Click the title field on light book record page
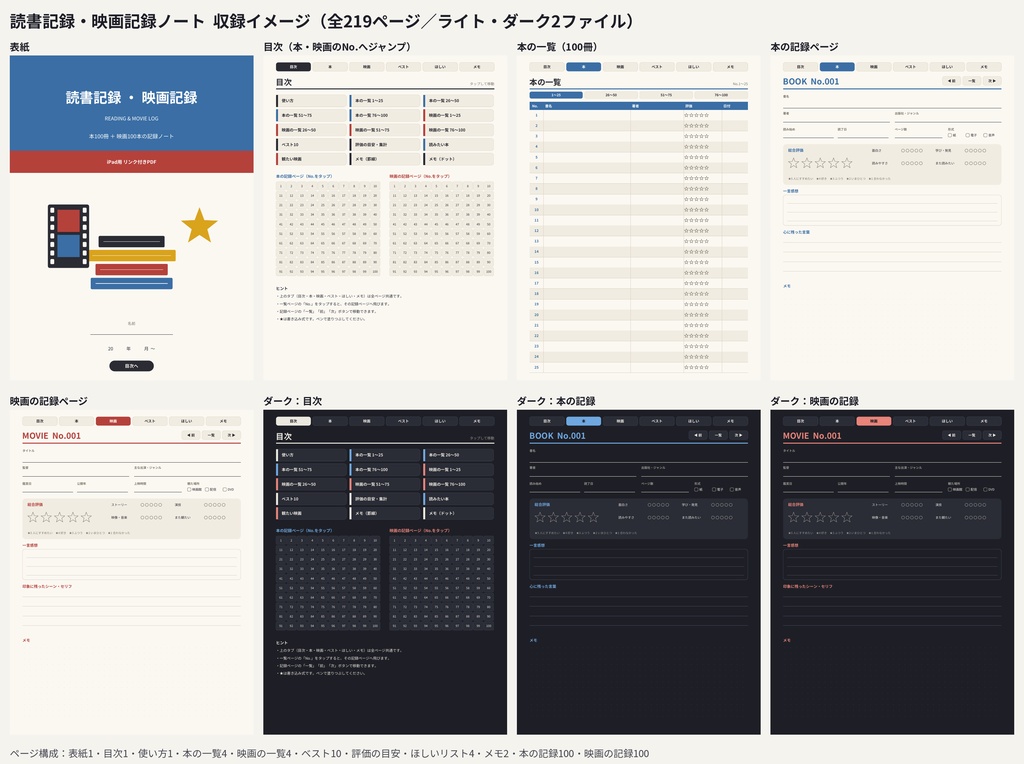Image resolution: width=1024 pixels, height=764 pixels. [892, 102]
